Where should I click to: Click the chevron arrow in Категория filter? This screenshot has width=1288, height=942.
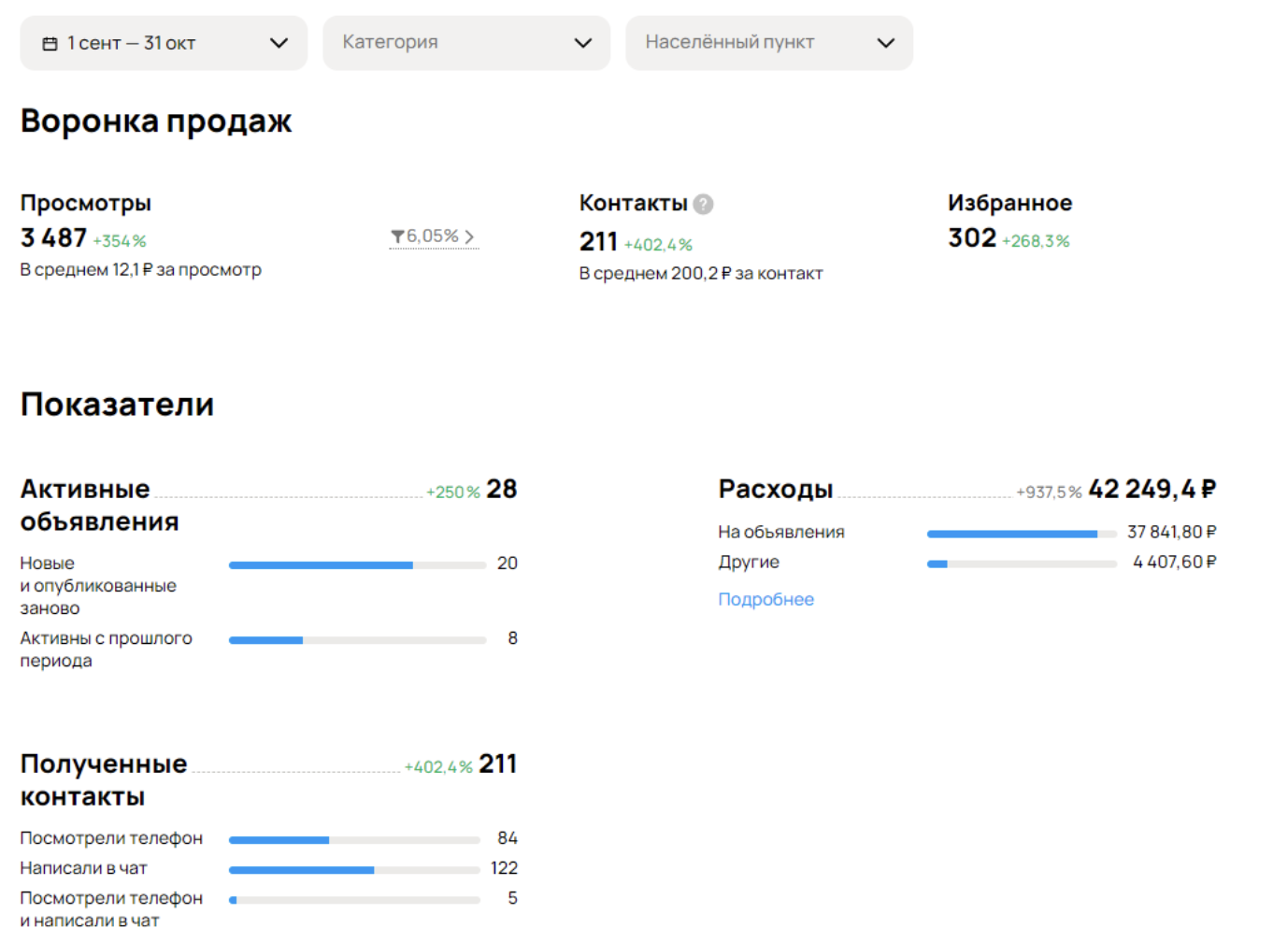[x=583, y=43]
